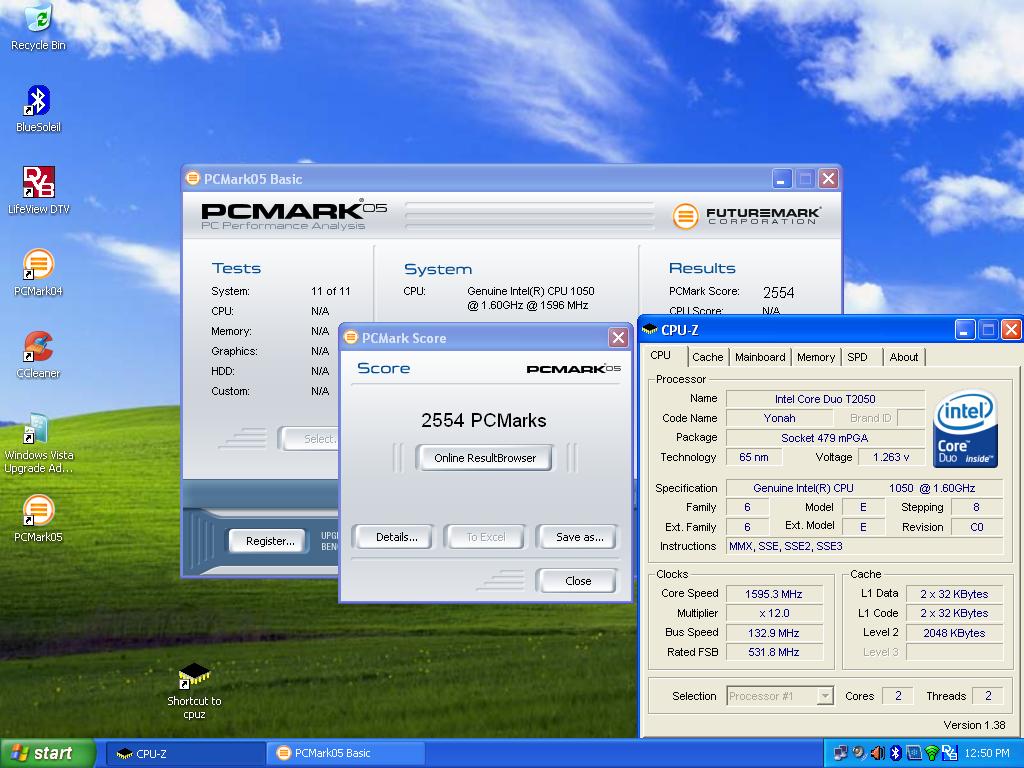This screenshot has width=1024, height=768.
Task: Click the Intel Core Duo logo in CPU-Z
Action: [965, 429]
